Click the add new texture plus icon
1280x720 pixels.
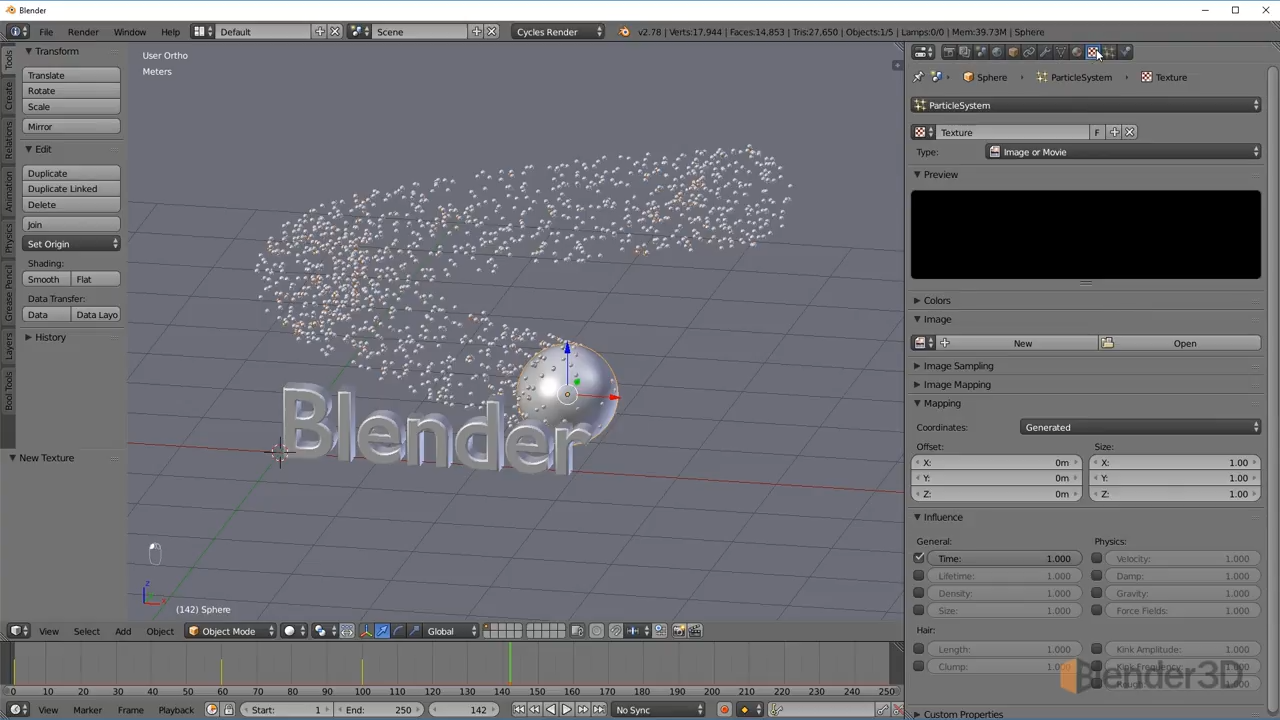tap(1115, 132)
